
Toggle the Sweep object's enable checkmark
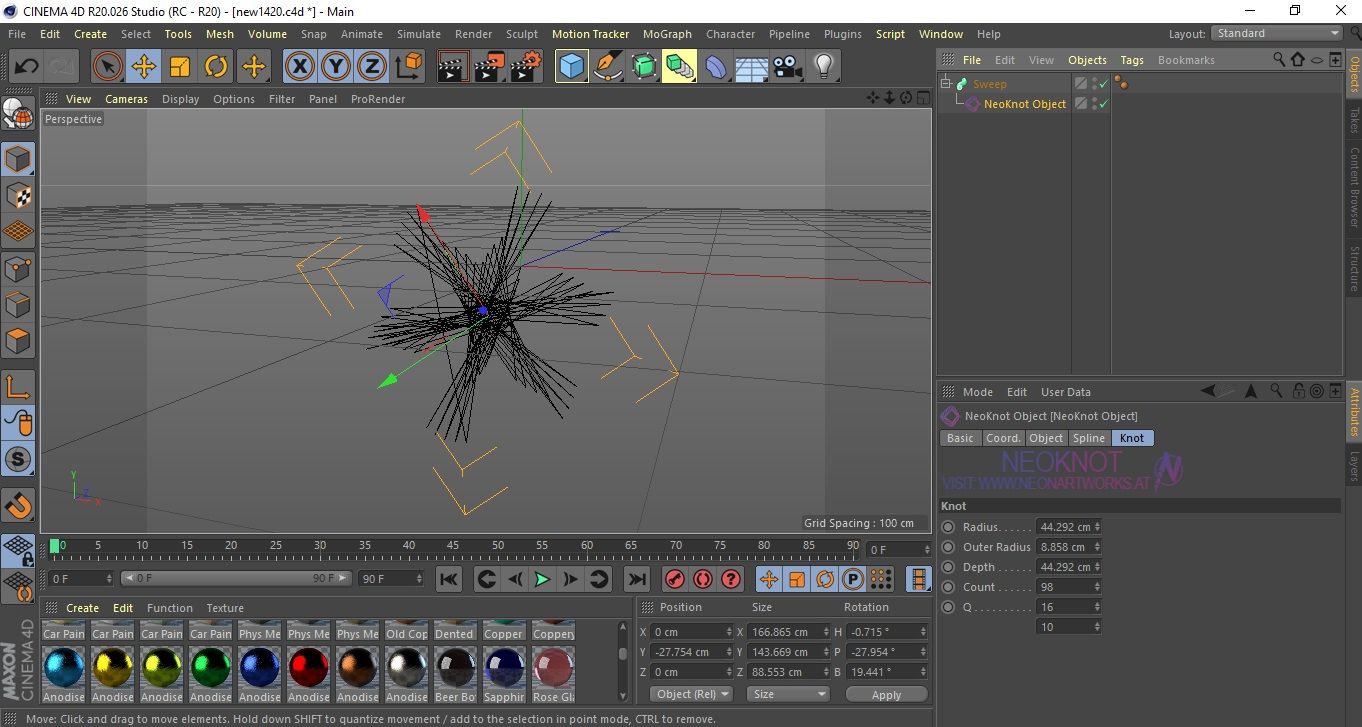1103,84
